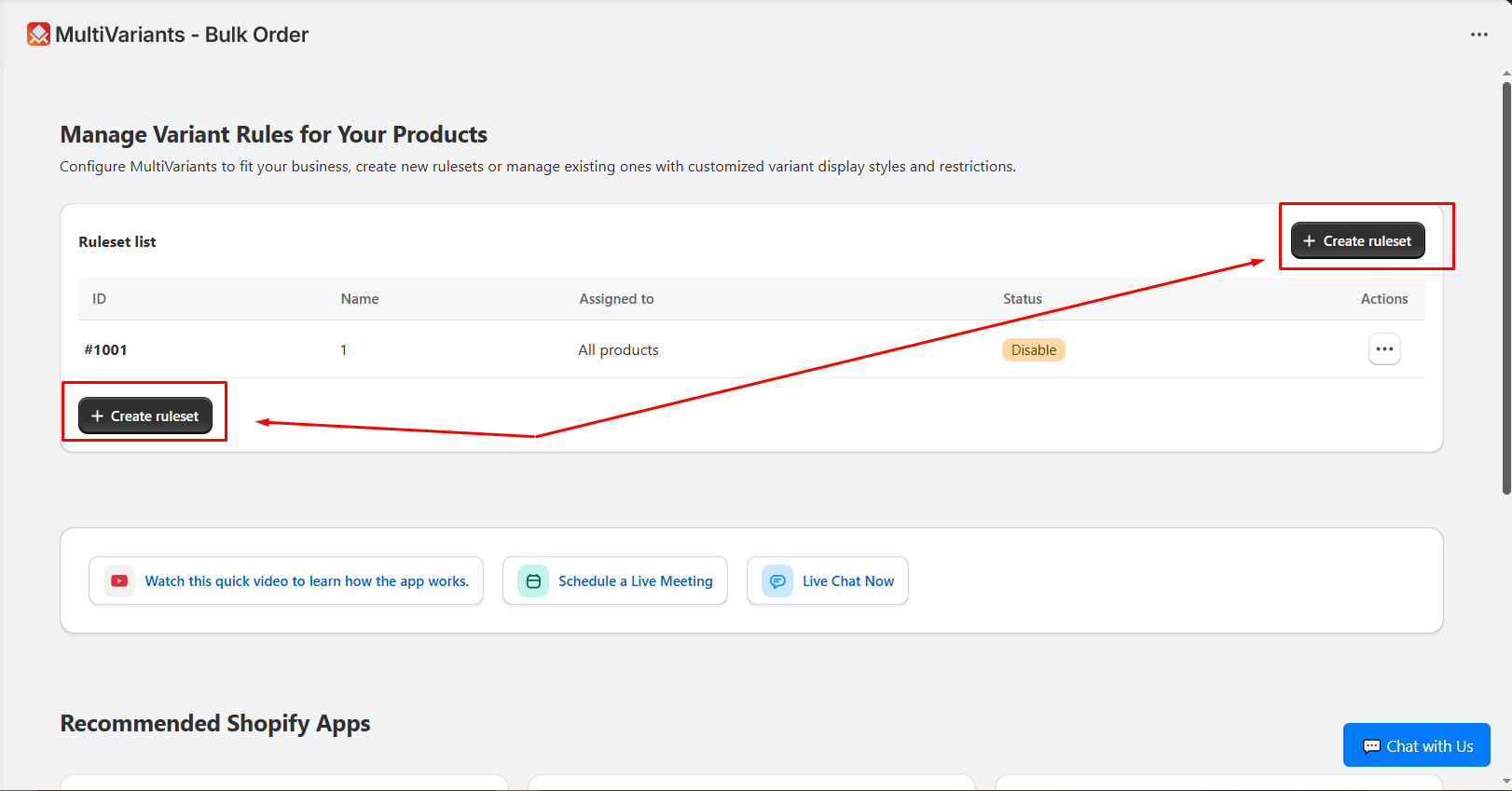This screenshot has height=791, width=1512.
Task: Click the Disable status badge
Action: pyautogui.click(x=1034, y=349)
